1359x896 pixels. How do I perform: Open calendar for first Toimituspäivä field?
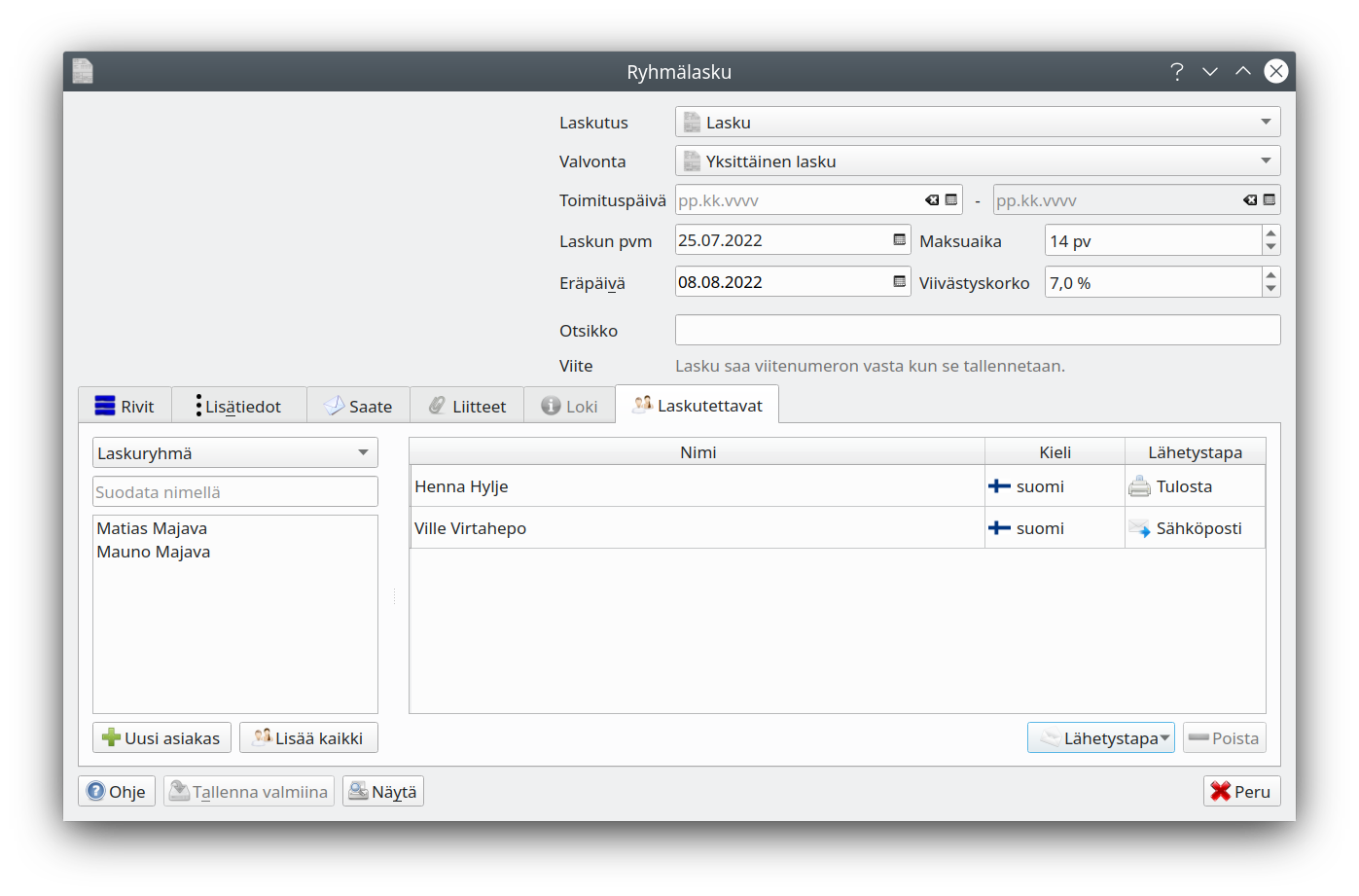951,200
